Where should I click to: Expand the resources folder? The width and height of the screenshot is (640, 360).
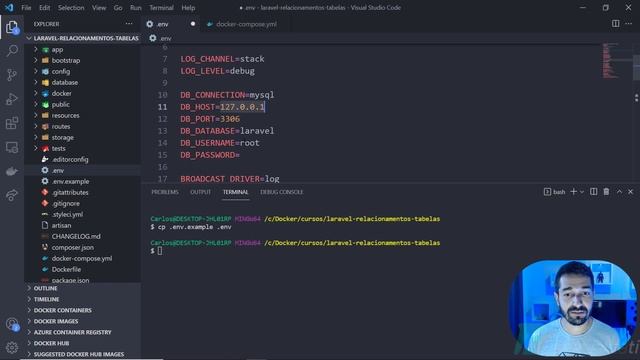coord(83,116)
